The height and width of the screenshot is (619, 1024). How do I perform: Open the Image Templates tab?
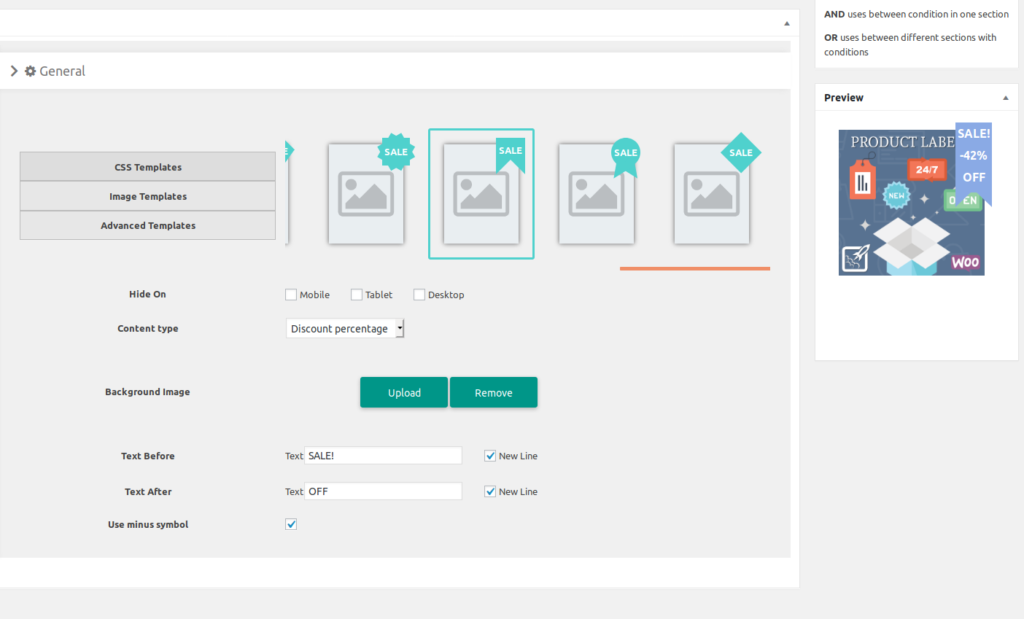pos(147,196)
